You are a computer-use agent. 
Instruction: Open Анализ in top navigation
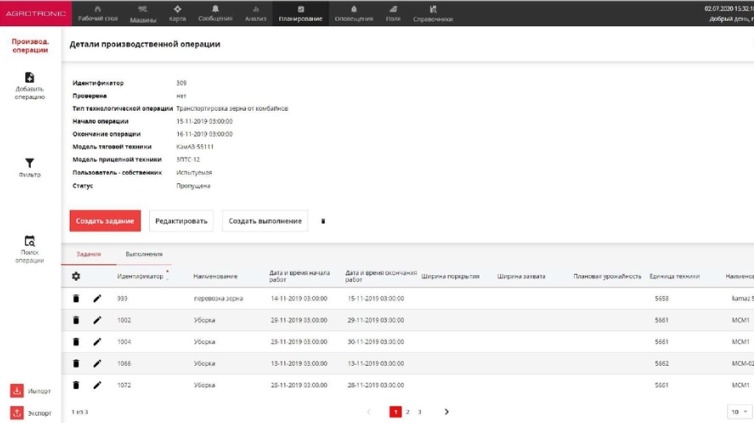point(255,13)
